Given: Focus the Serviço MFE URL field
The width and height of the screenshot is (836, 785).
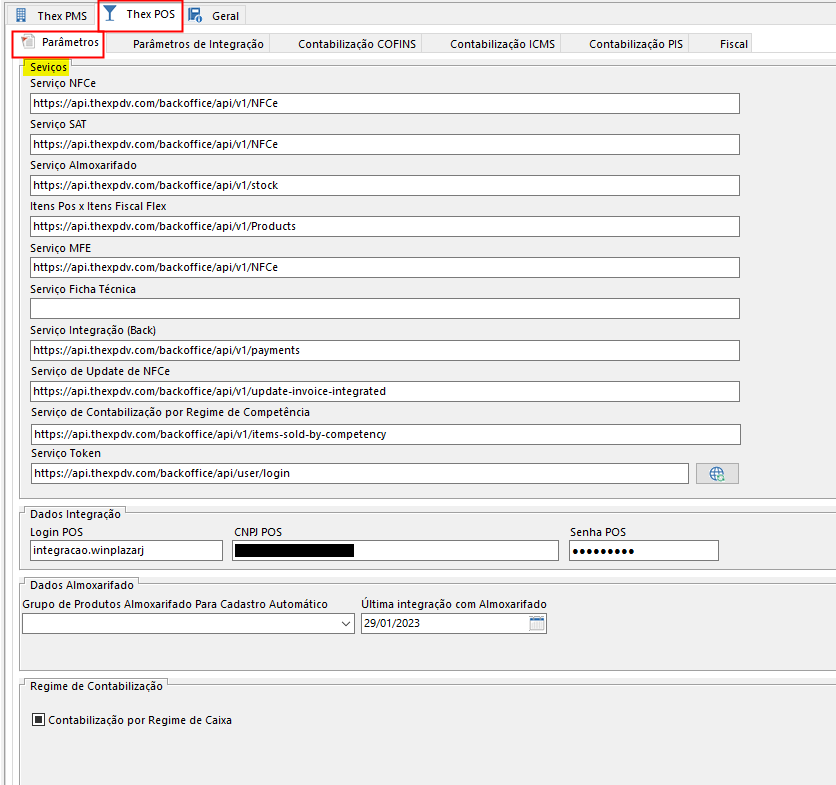Looking at the screenshot, I should point(385,268).
